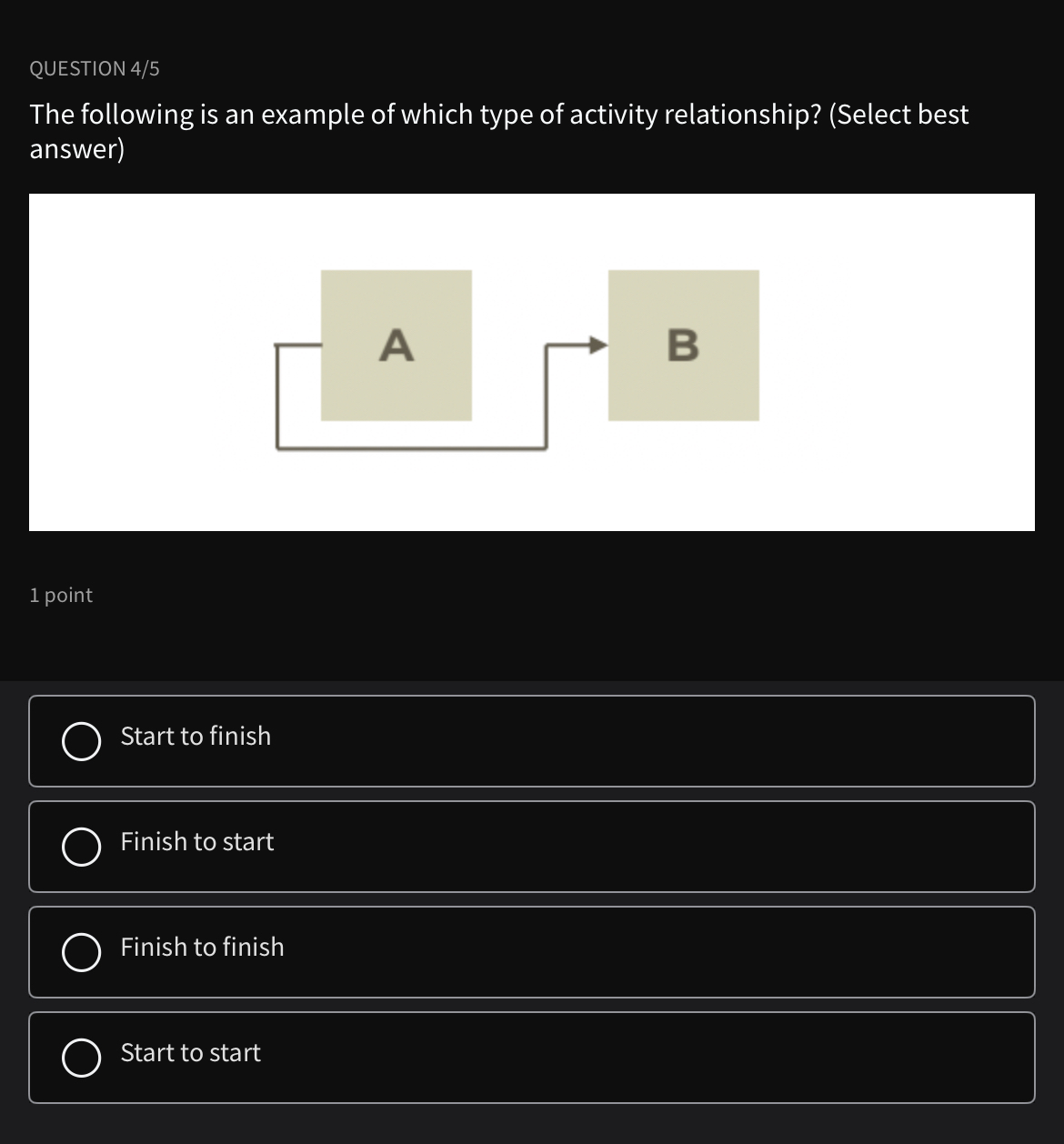Screen dimensions: 1064x1144
Task: Click the letter A label in diagram
Action: (396, 346)
